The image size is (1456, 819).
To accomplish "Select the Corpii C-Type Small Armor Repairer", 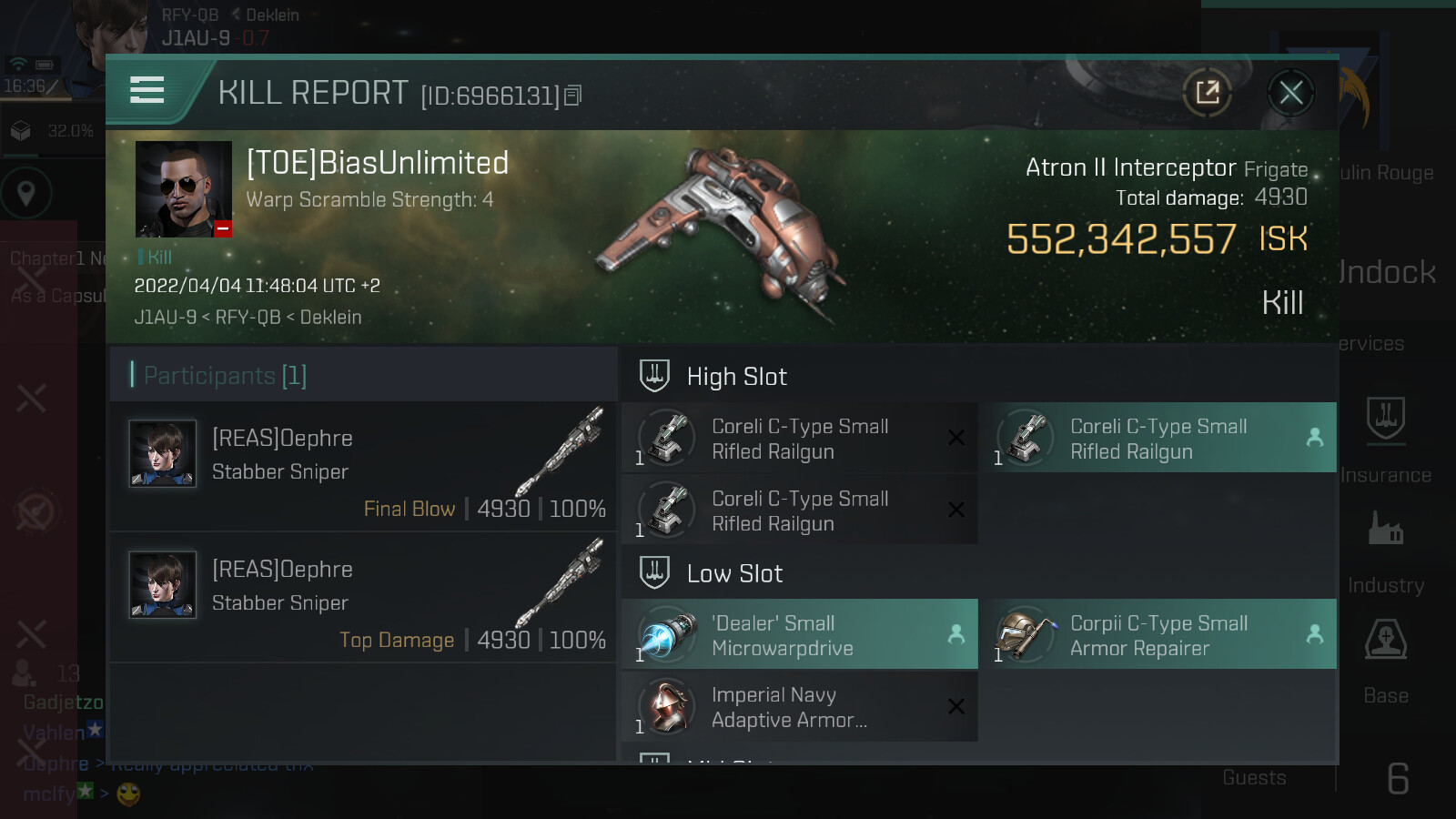I will [1158, 635].
